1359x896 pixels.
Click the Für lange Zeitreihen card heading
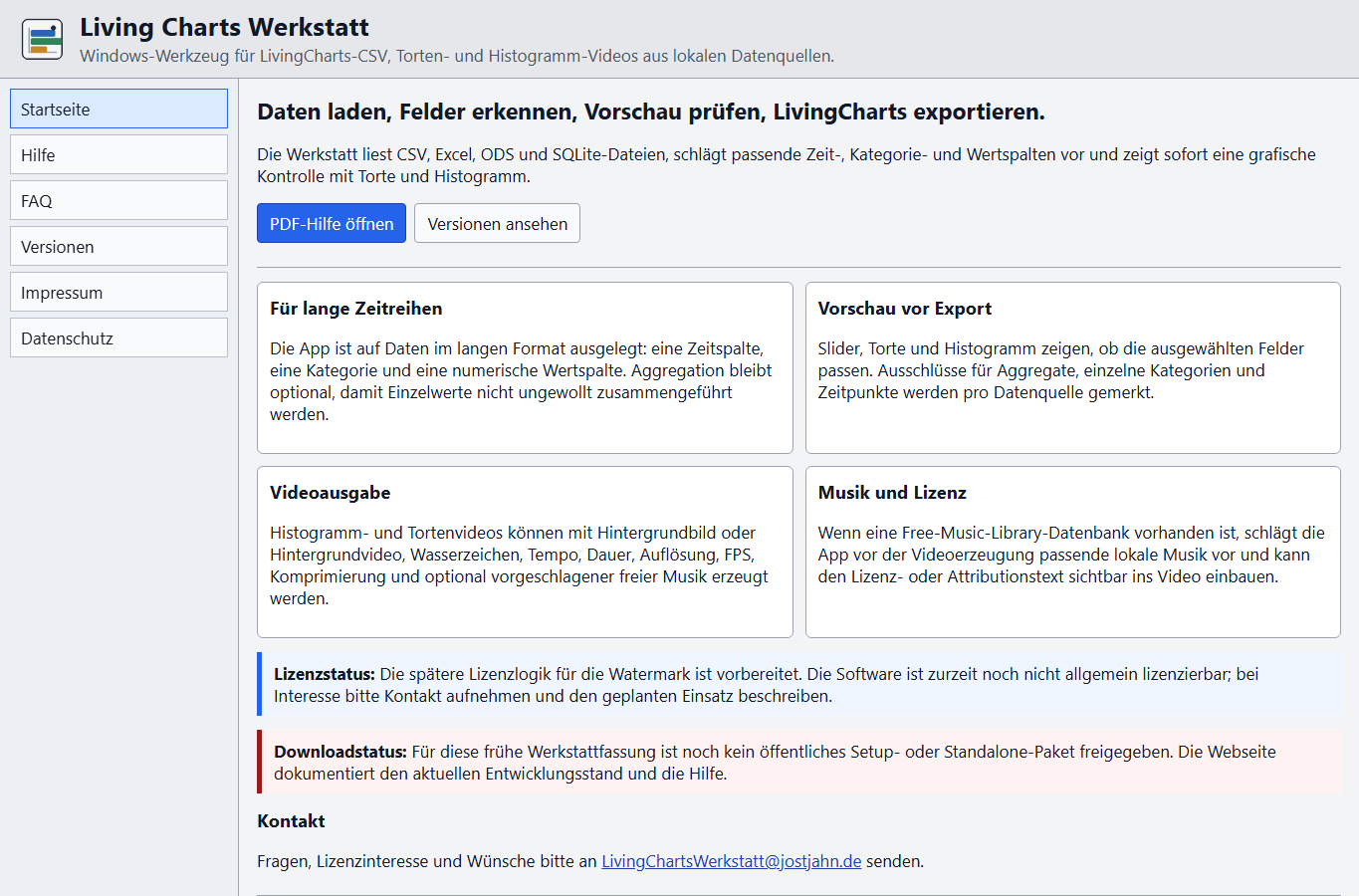tap(355, 309)
